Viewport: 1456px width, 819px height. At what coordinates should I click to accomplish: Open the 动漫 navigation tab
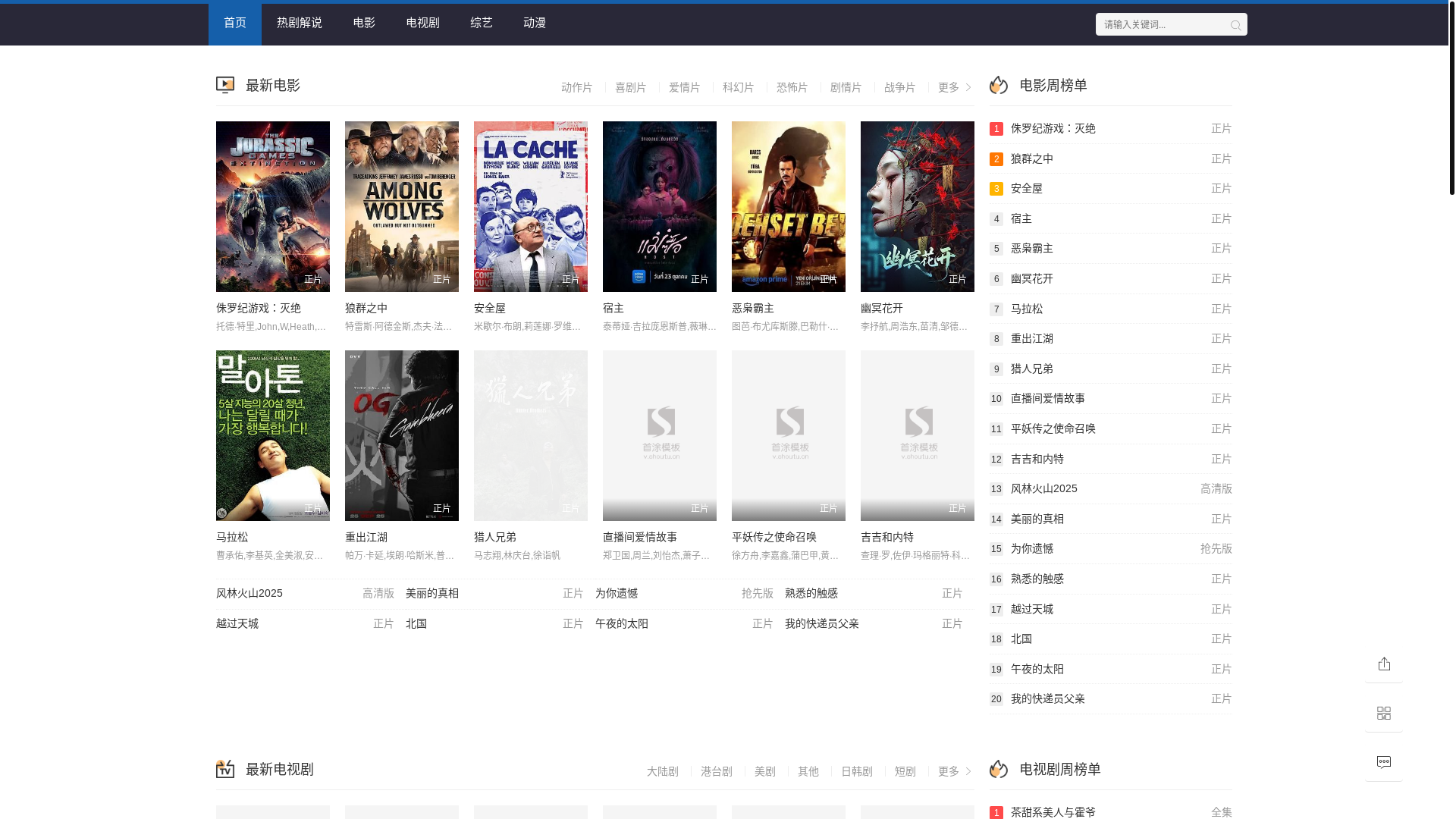(x=535, y=23)
